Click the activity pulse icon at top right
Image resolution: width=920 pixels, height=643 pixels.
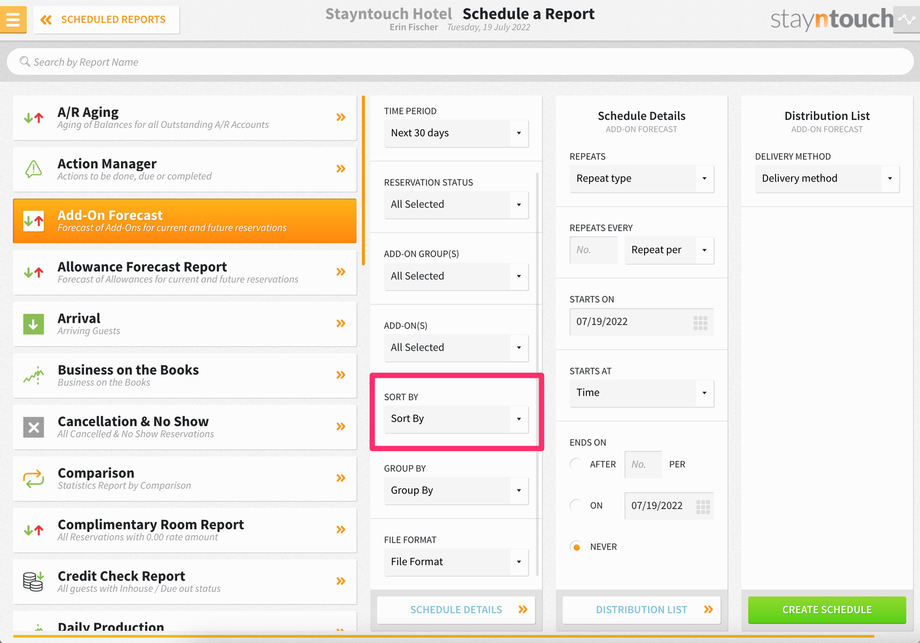click(907, 19)
